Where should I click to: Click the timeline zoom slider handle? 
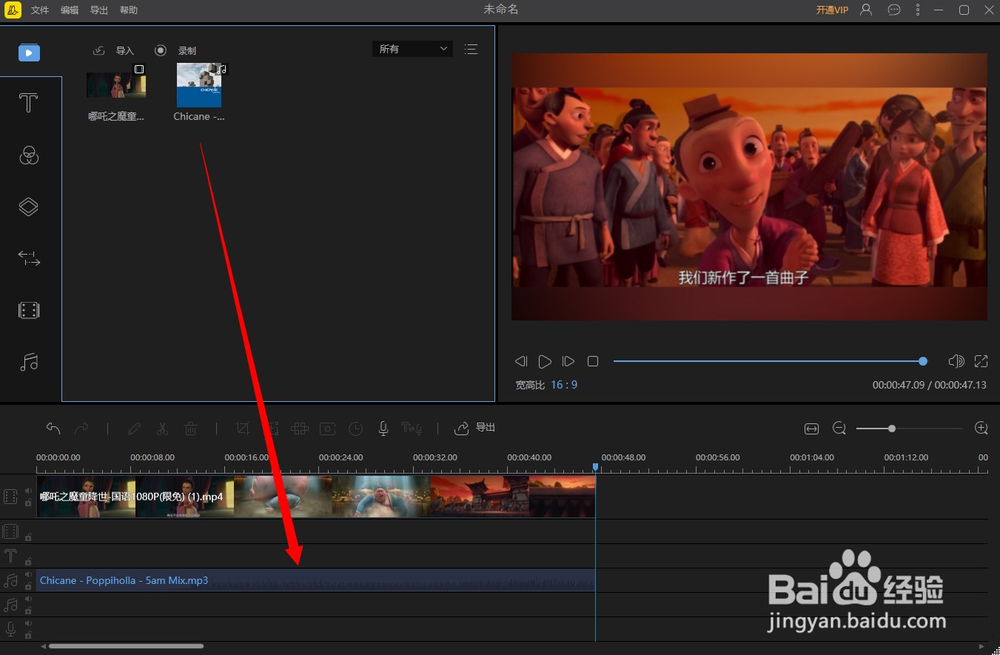pyautogui.click(x=892, y=429)
